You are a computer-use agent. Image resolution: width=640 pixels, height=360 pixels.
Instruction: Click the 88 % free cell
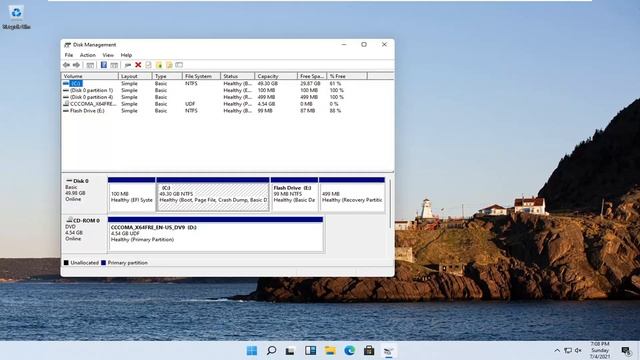click(335, 111)
